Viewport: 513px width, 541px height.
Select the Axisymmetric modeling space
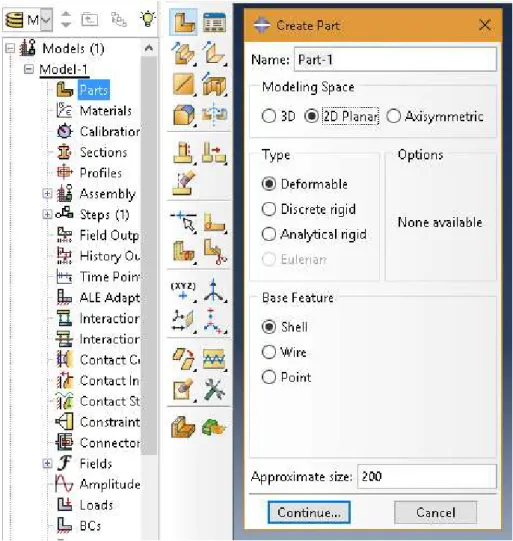click(x=394, y=116)
